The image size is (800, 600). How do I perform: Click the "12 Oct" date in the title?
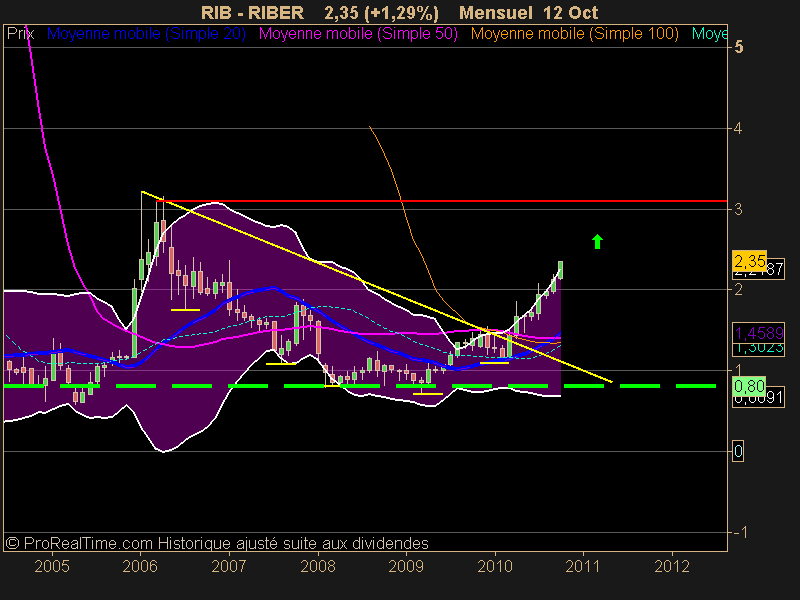570,12
